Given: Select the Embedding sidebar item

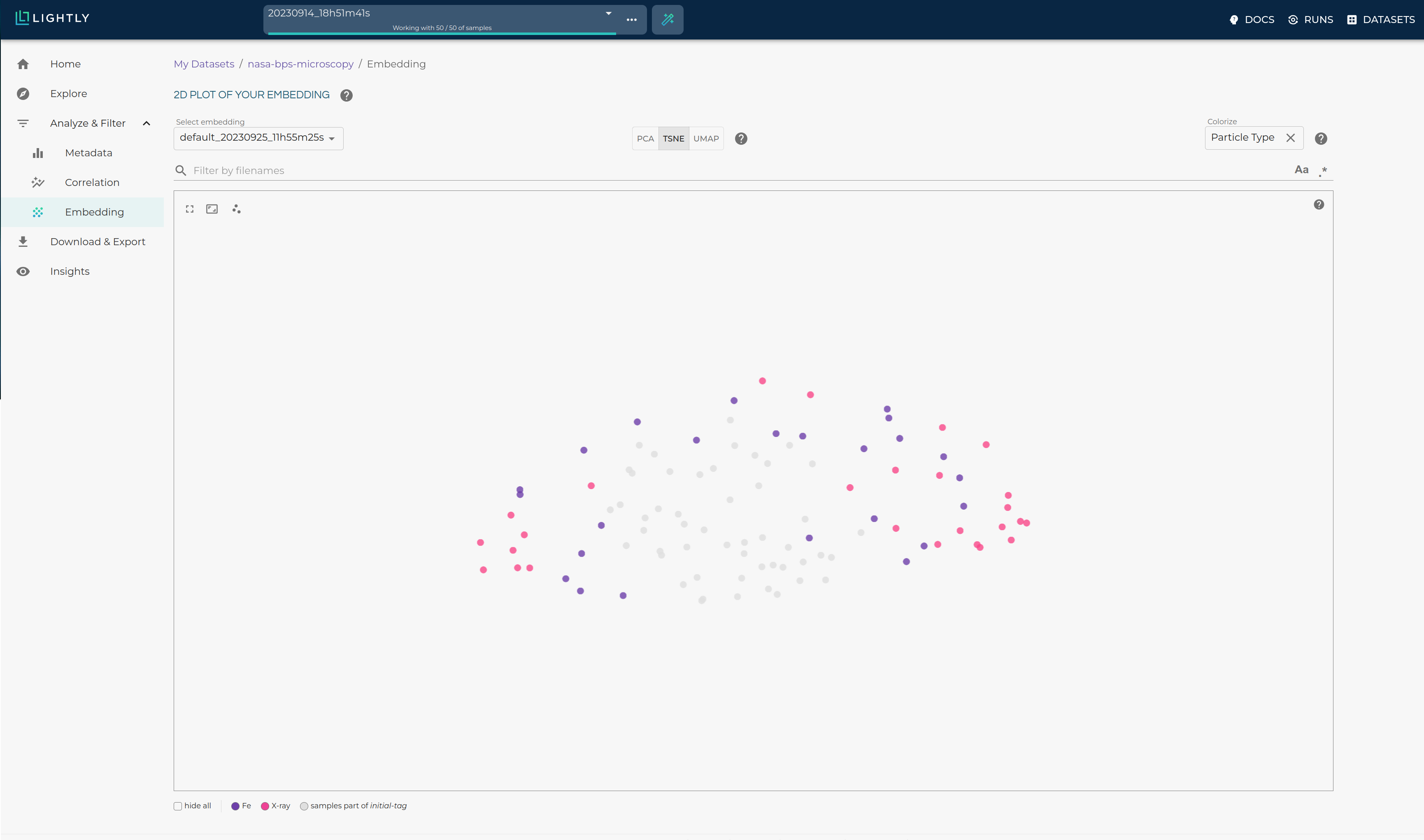Looking at the screenshot, I should point(82,212).
